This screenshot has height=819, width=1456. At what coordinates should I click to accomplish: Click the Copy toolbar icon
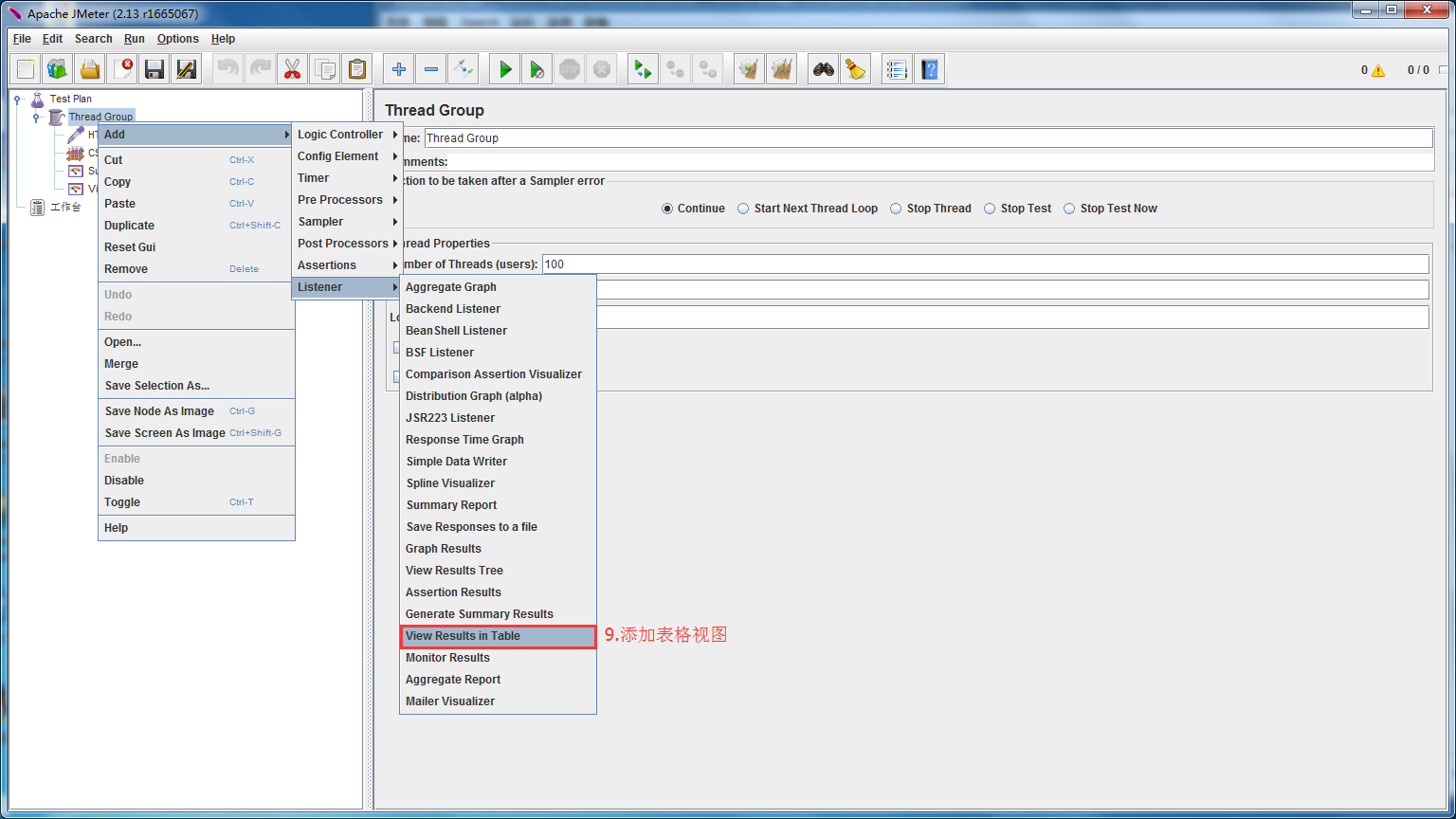[x=324, y=69]
